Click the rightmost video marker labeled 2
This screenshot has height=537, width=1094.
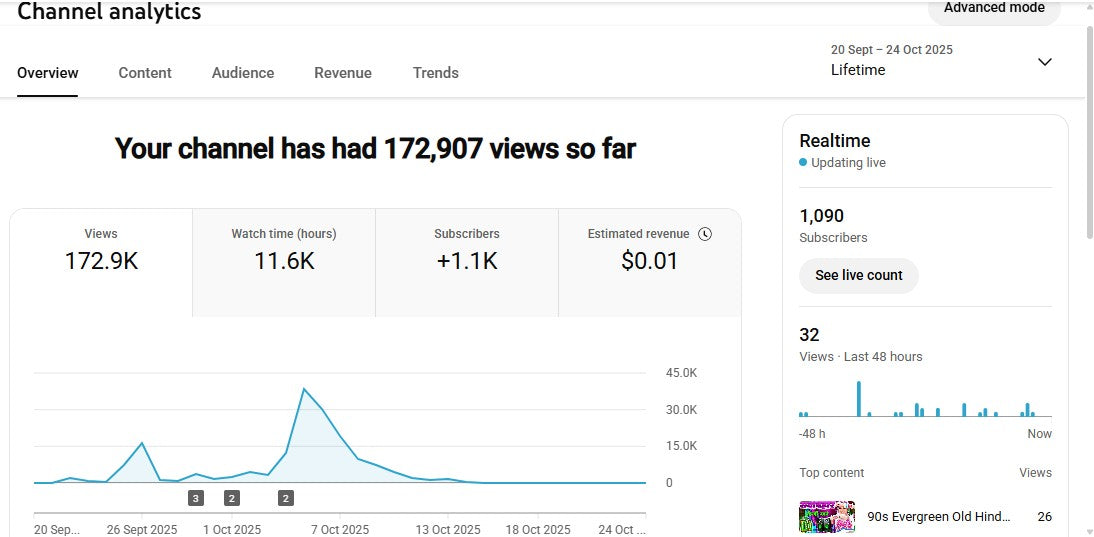coord(286,498)
